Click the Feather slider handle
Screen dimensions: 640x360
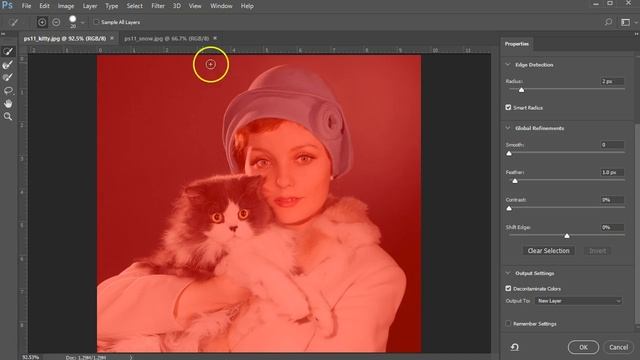coord(515,181)
